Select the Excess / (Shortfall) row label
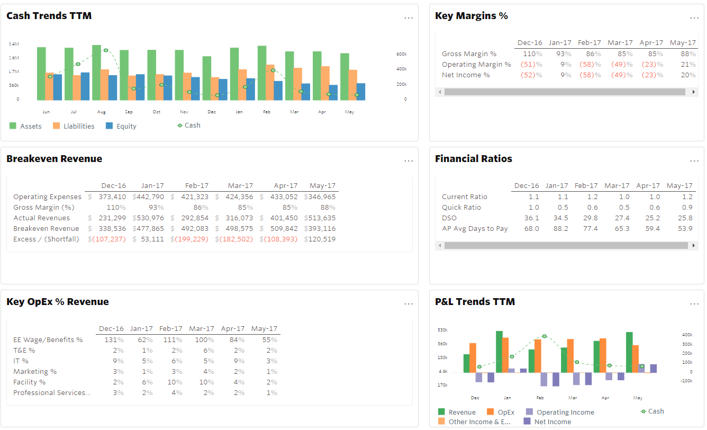Image resolution: width=707 pixels, height=430 pixels. coord(46,239)
